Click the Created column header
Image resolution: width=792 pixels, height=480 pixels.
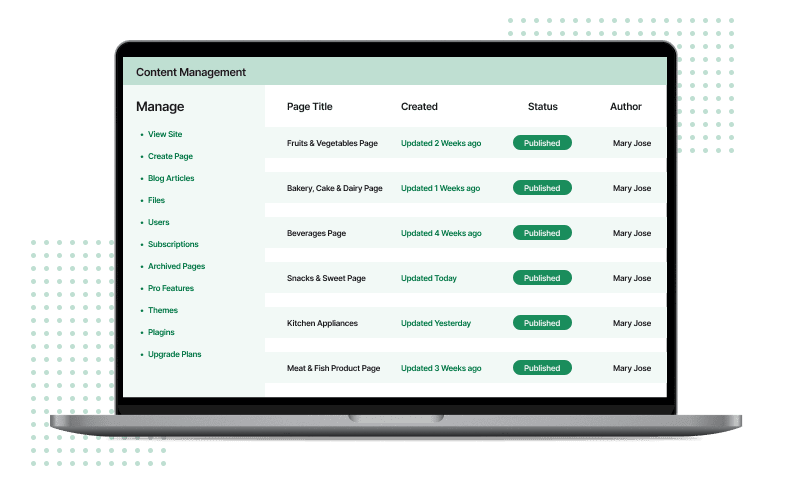coord(419,107)
